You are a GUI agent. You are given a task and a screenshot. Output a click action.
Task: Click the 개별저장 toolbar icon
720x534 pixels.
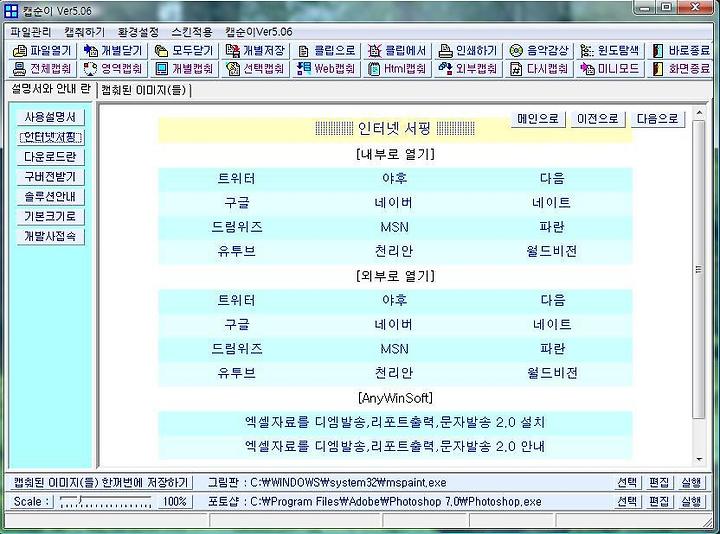tap(233, 51)
